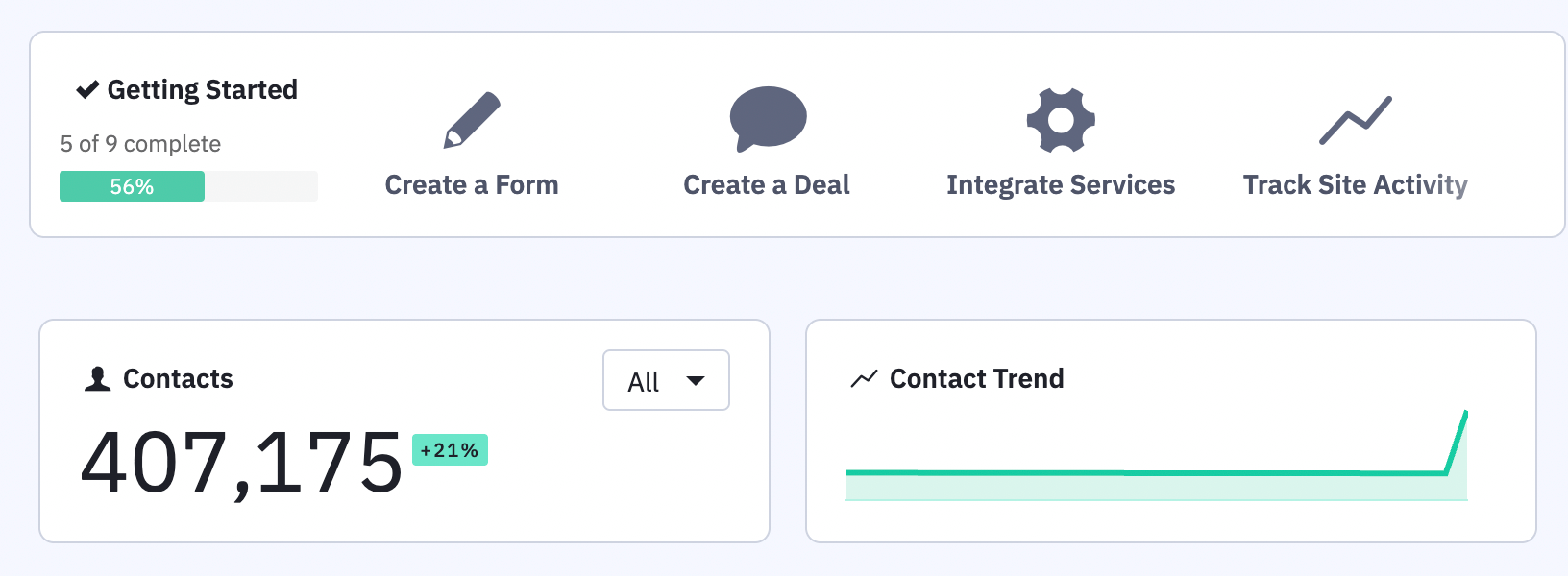Click the person icon beside Contacts

pyautogui.click(x=97, y=379)
